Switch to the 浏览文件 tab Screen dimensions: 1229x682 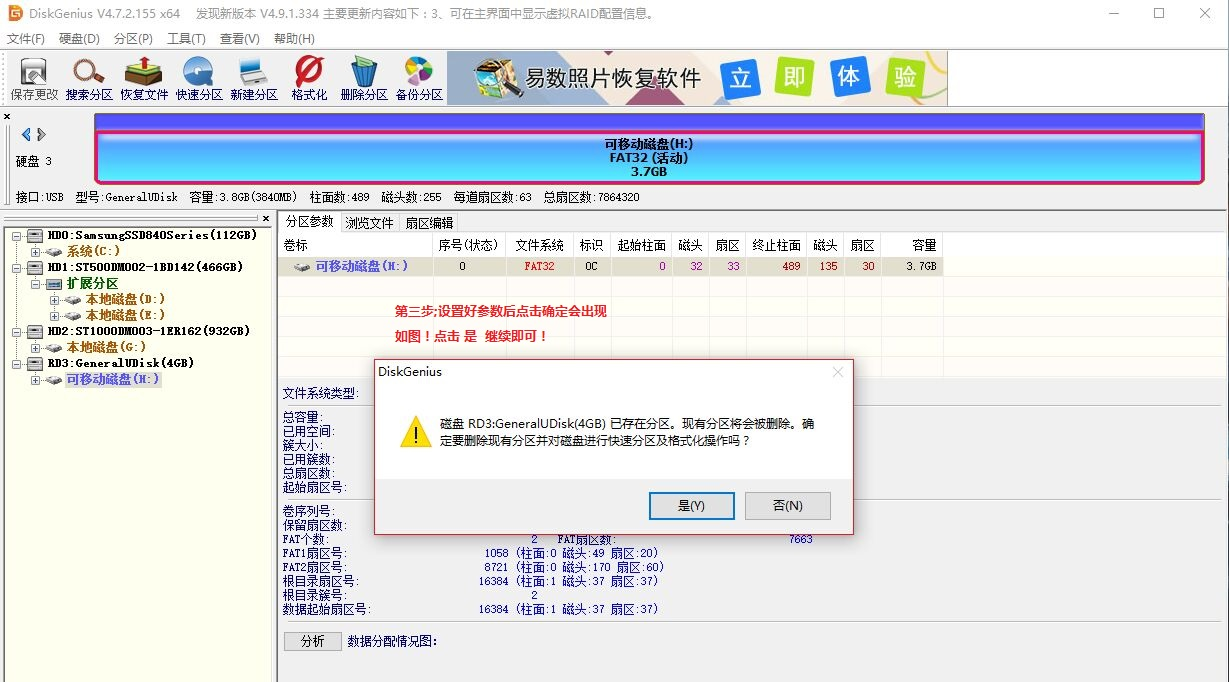369,223
